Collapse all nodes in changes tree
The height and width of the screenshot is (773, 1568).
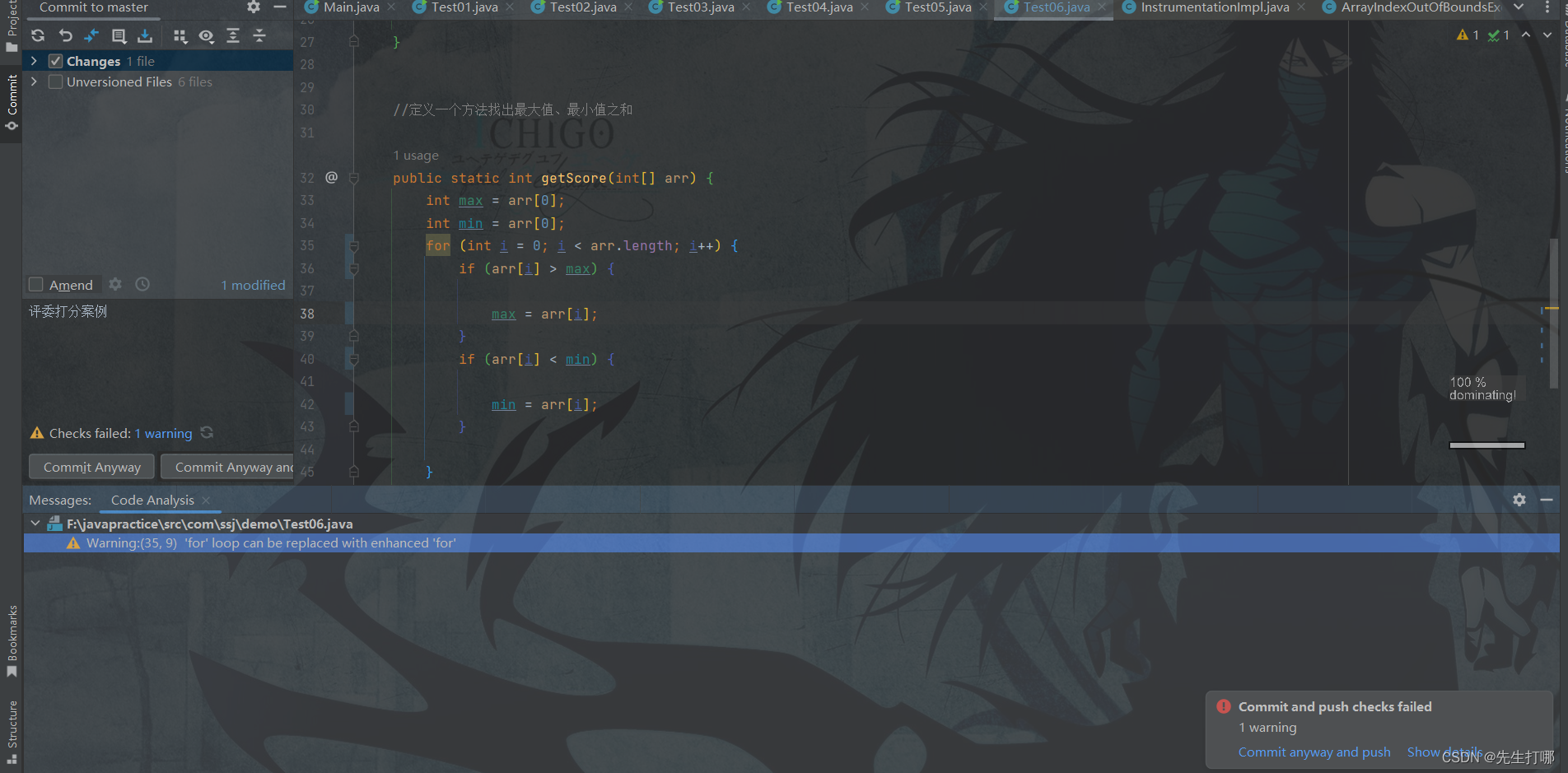(259, 36)
